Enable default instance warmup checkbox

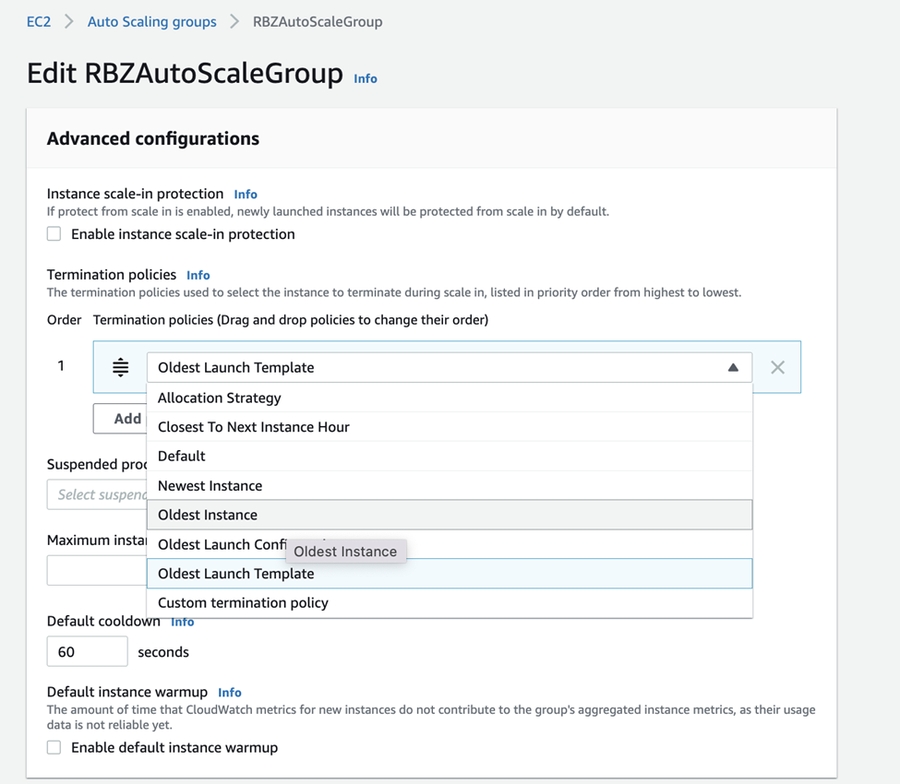[54, 747]
